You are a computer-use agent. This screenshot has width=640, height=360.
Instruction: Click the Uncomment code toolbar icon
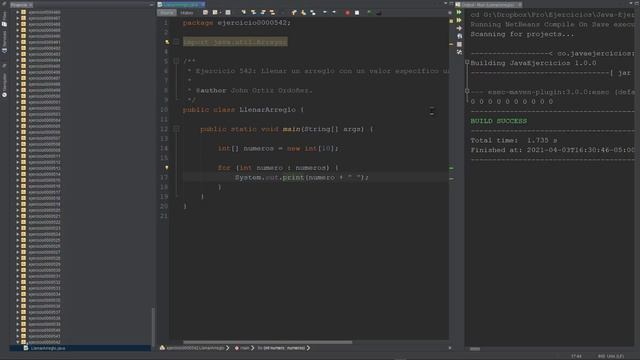coord(379,13)
